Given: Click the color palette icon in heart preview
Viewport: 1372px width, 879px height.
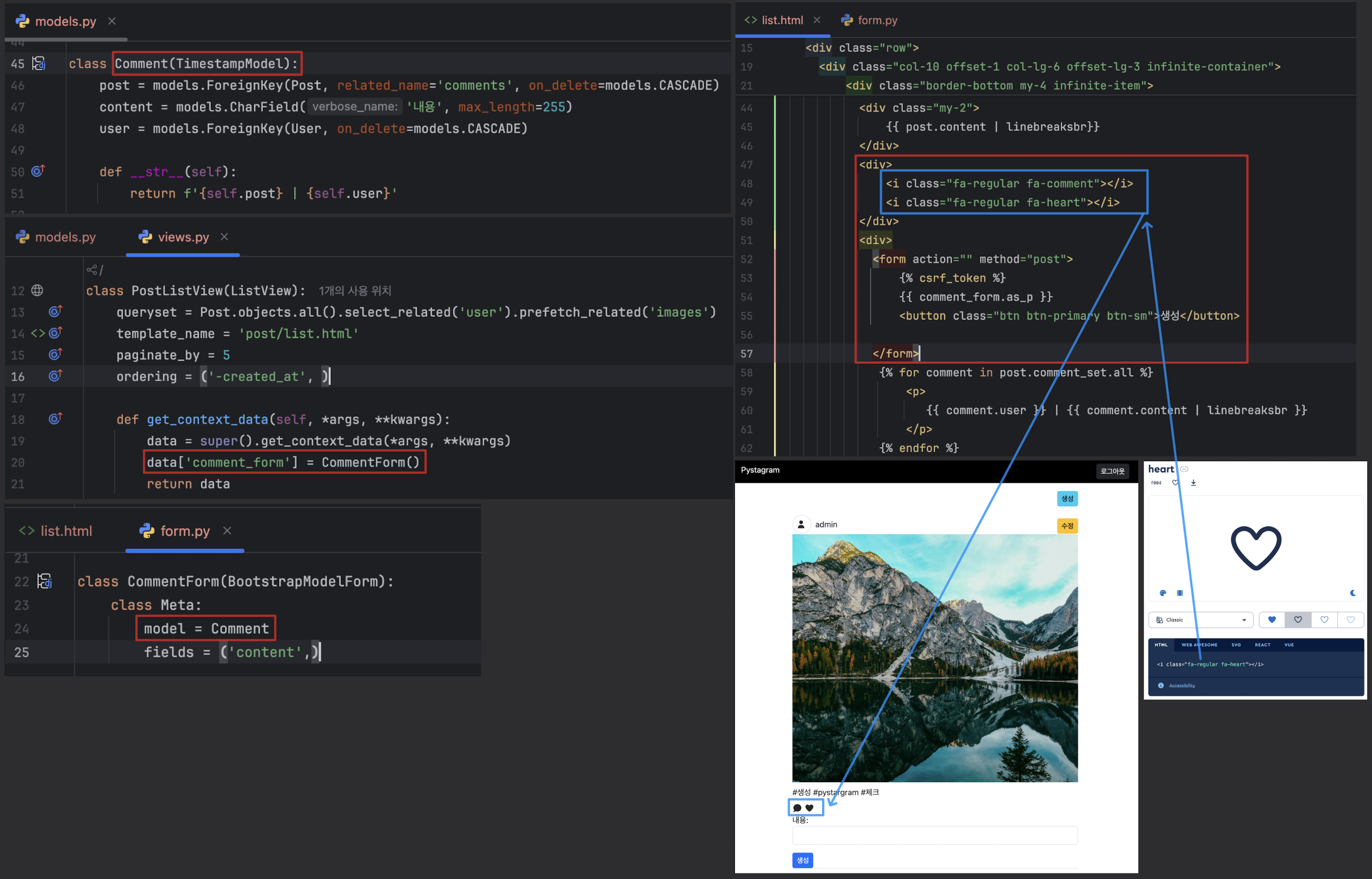Looking at the screenshot, I should coord(1163,593).
